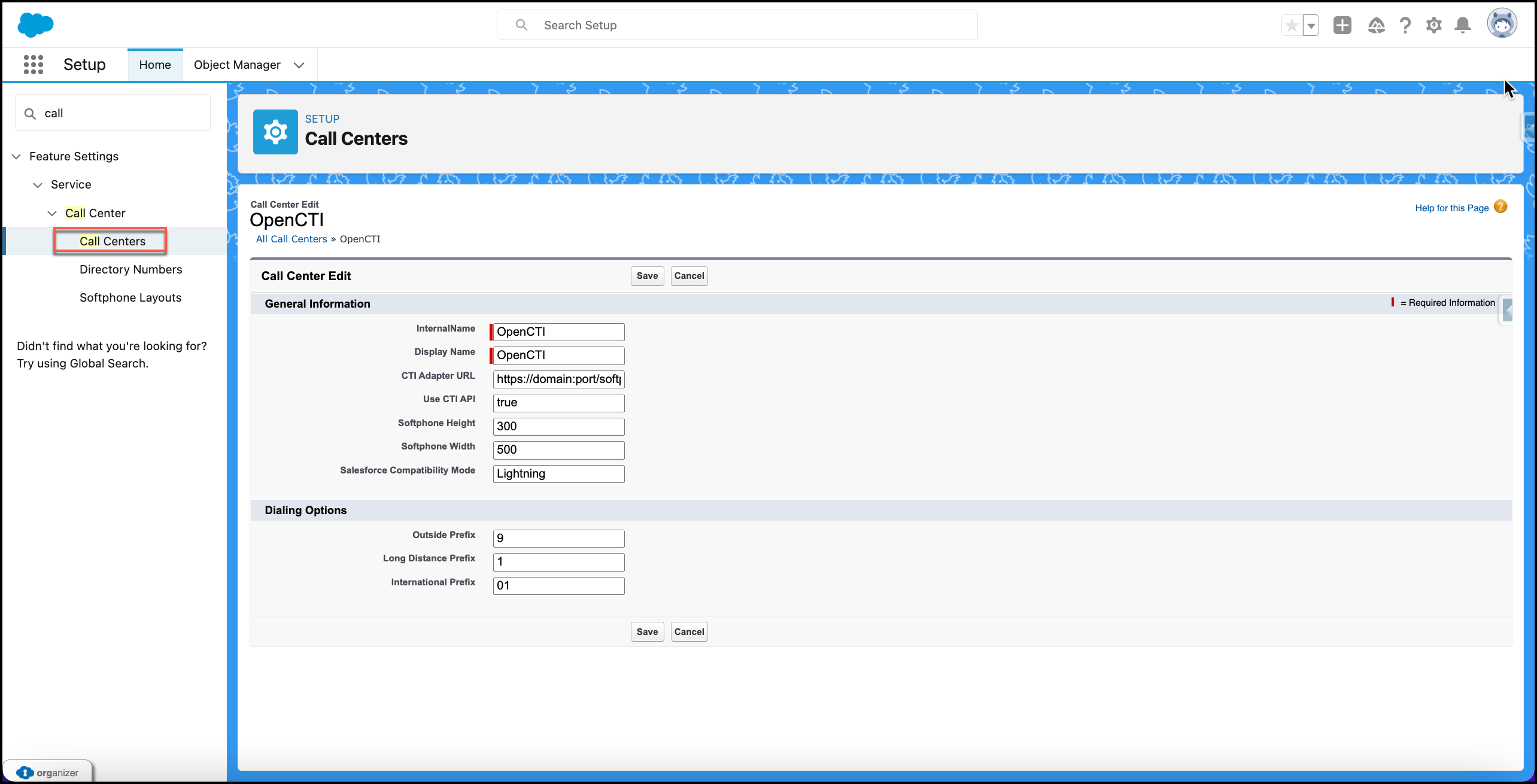
Task: Collapse the Feature Settings tree node
Action: [16, 156]
